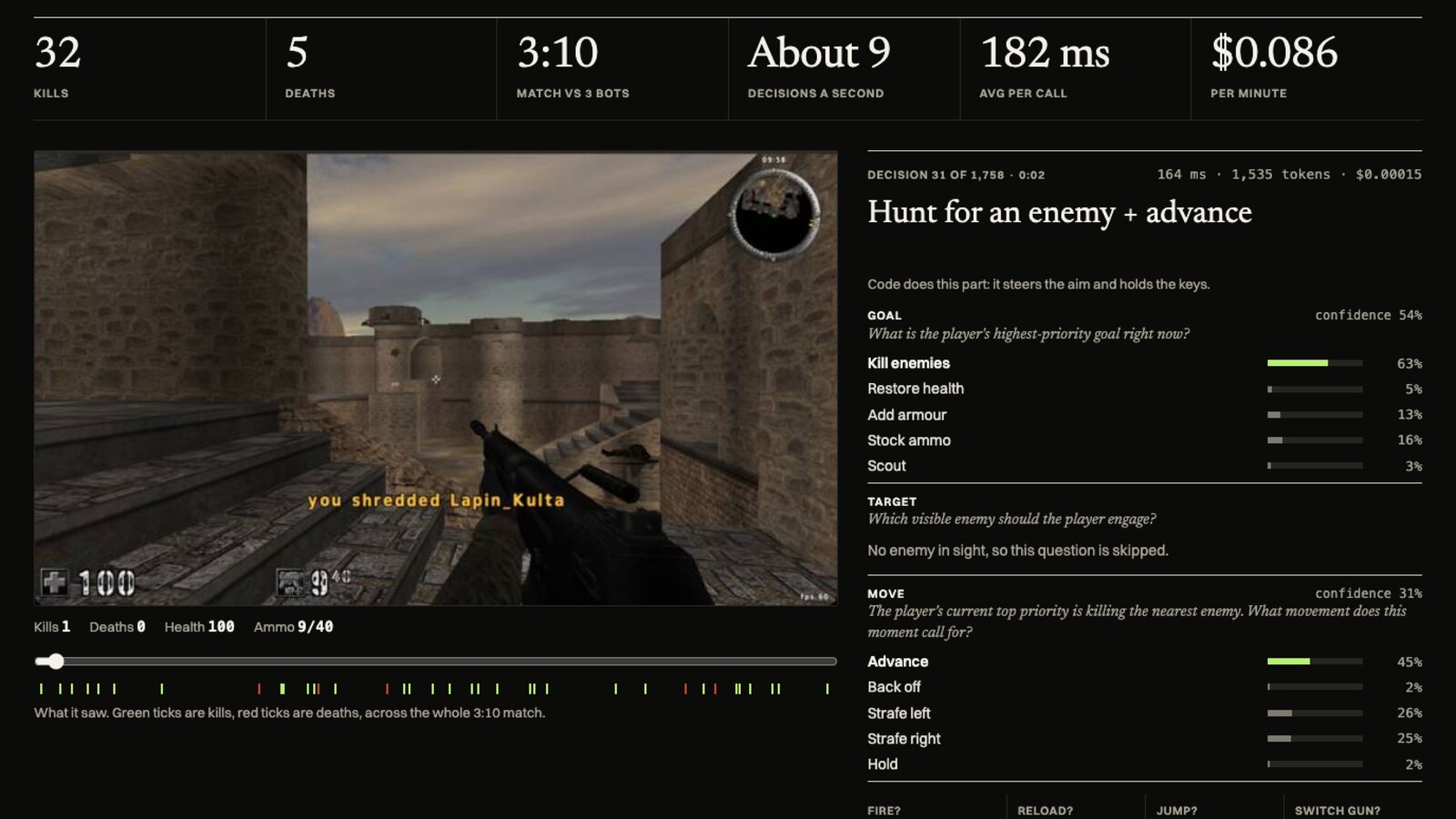Viewport: 1456px width, 819px height.
Task: Click the 'RELOAD?' label
Action: click(x=1045, y=811)
